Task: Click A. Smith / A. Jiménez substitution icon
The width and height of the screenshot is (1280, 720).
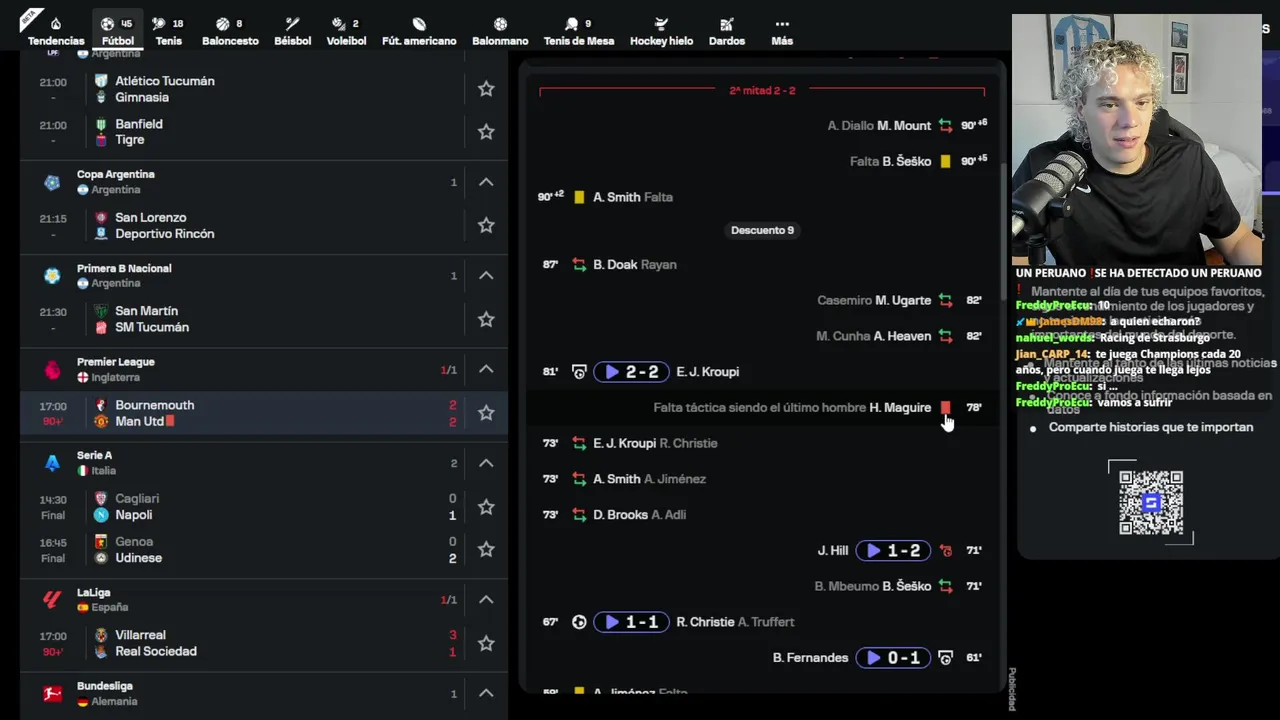Action: pos(579,479)
